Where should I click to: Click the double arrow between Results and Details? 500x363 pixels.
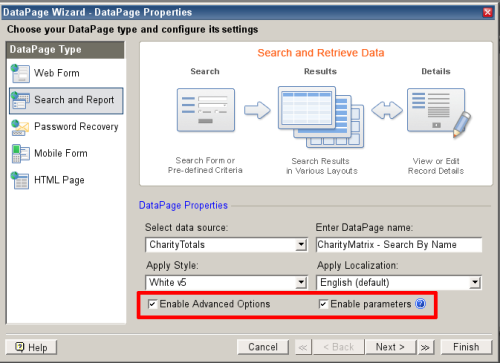click(387, 110)
